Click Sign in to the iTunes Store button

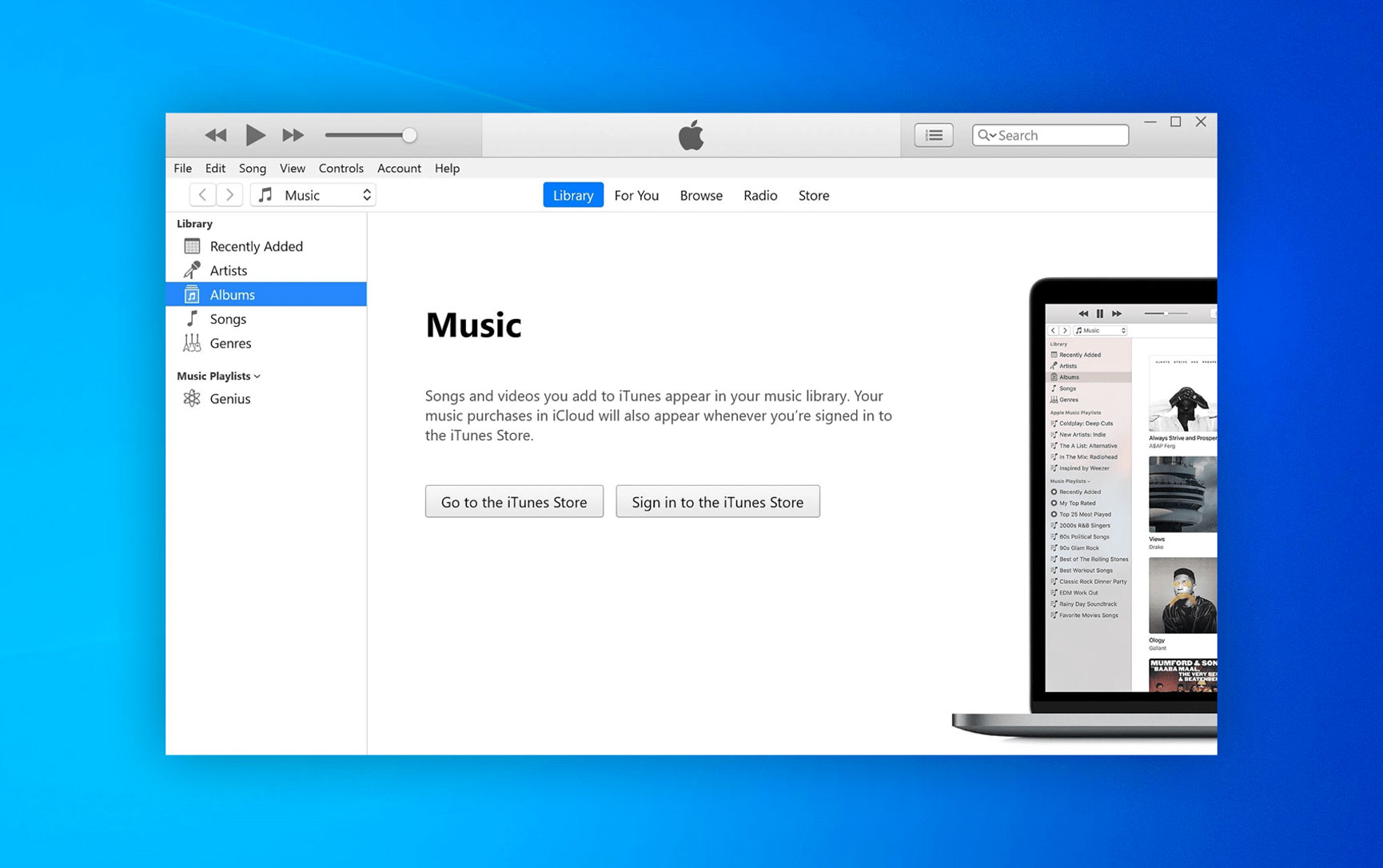pyautogui.click(x=718, y=502)
